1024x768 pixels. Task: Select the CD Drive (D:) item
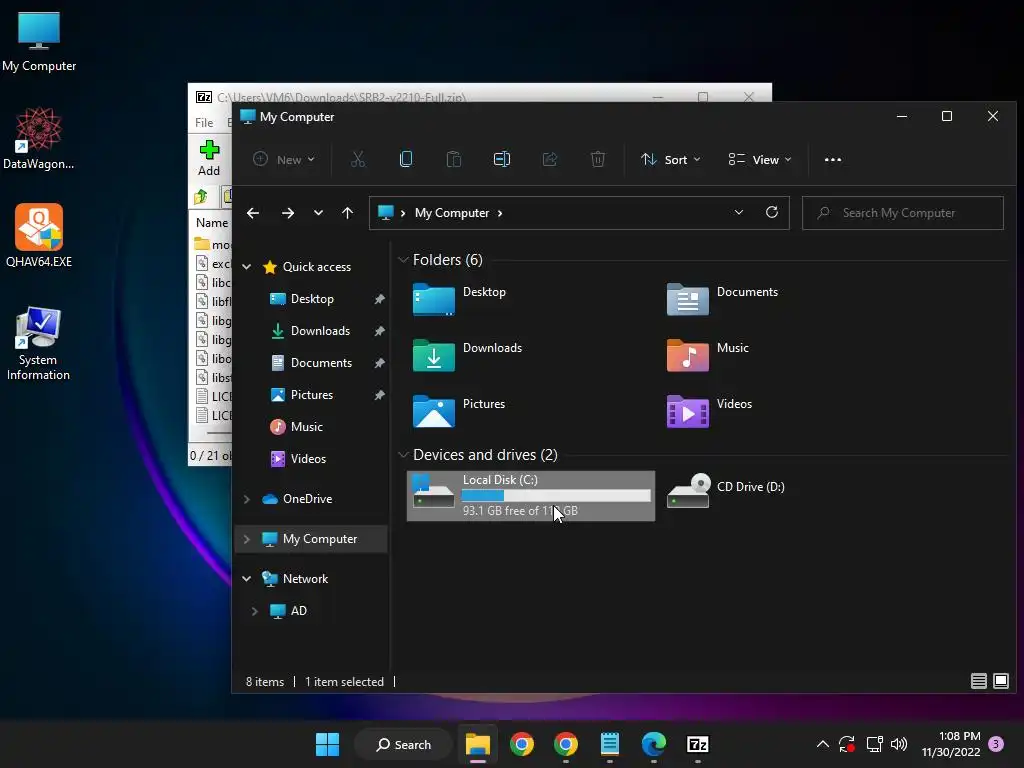726,491
